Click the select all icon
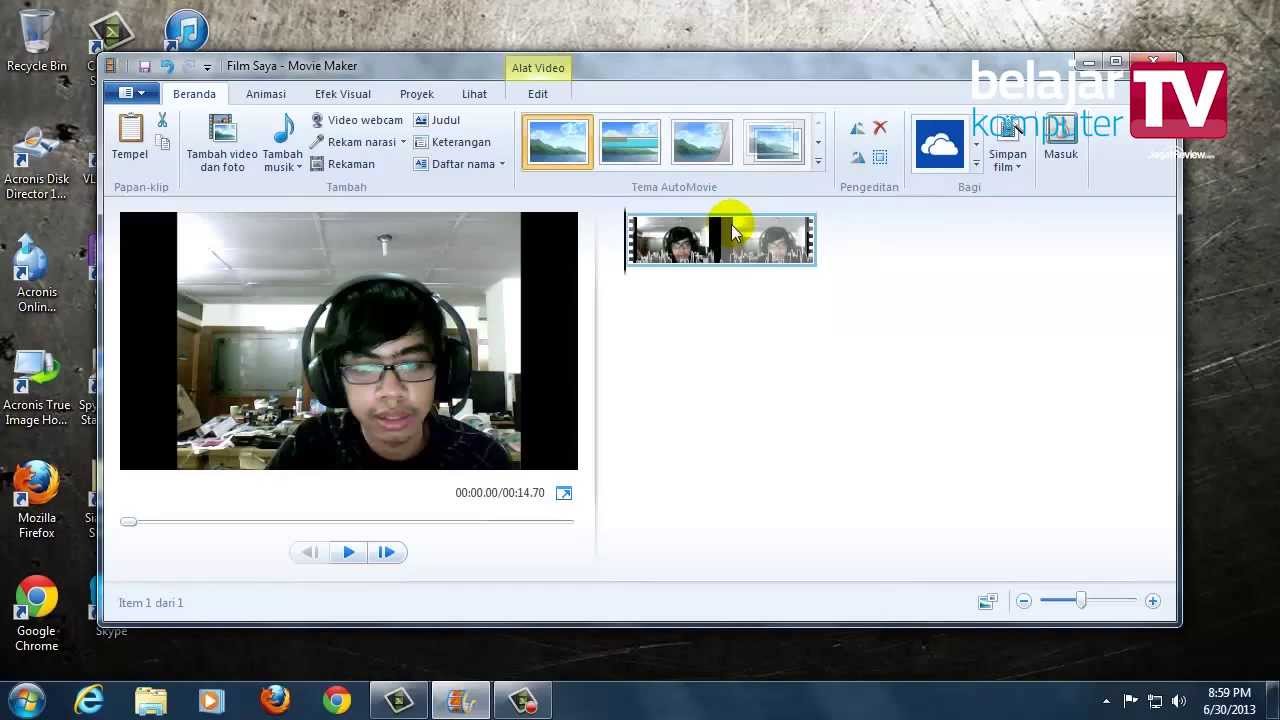The width and height of the screenshot is (1280, 720). [x=880, y=157]
